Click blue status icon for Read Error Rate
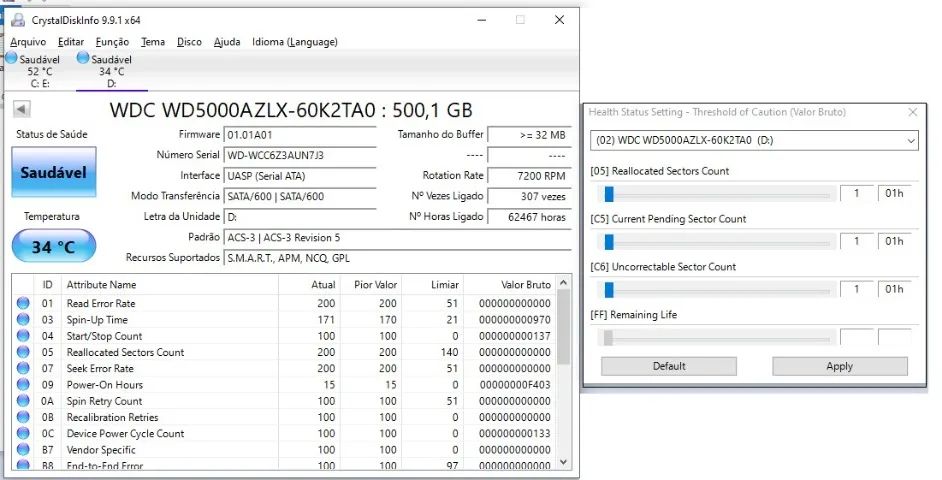Viewport: 942px width, 480px height. click(x=23, y=303)
